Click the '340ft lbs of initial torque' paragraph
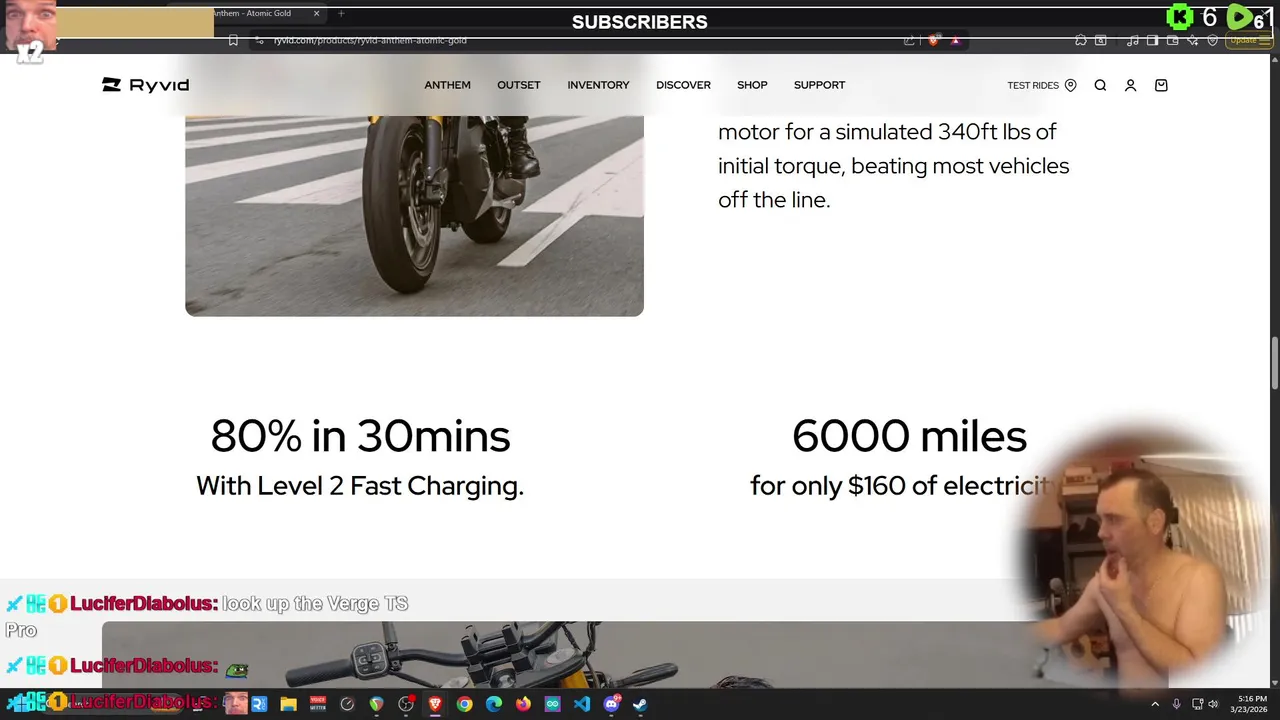 pos(894,166)
